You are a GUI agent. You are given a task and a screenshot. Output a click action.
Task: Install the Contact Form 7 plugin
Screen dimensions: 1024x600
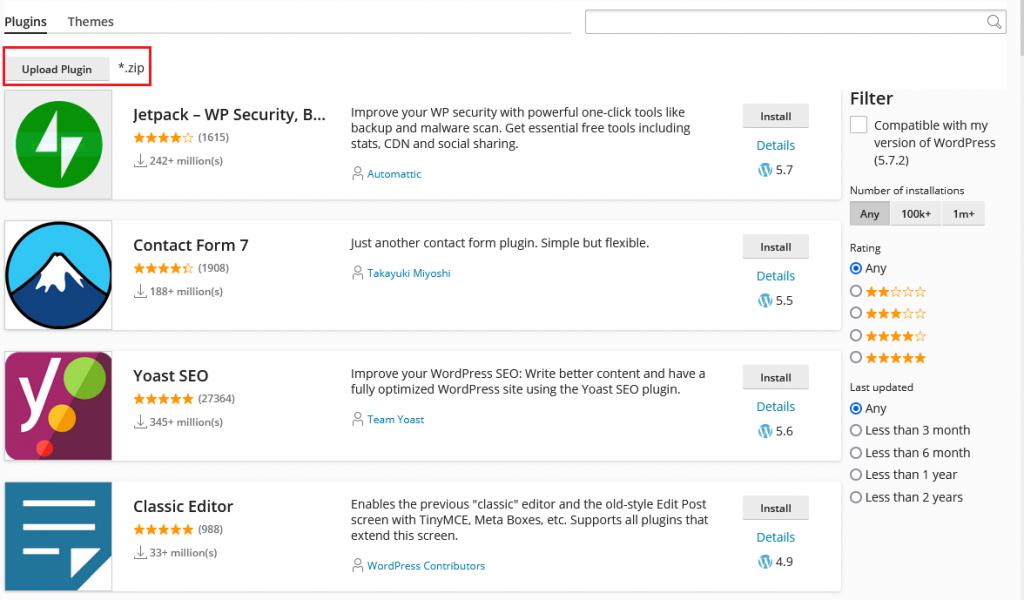[x=775, y=247]
